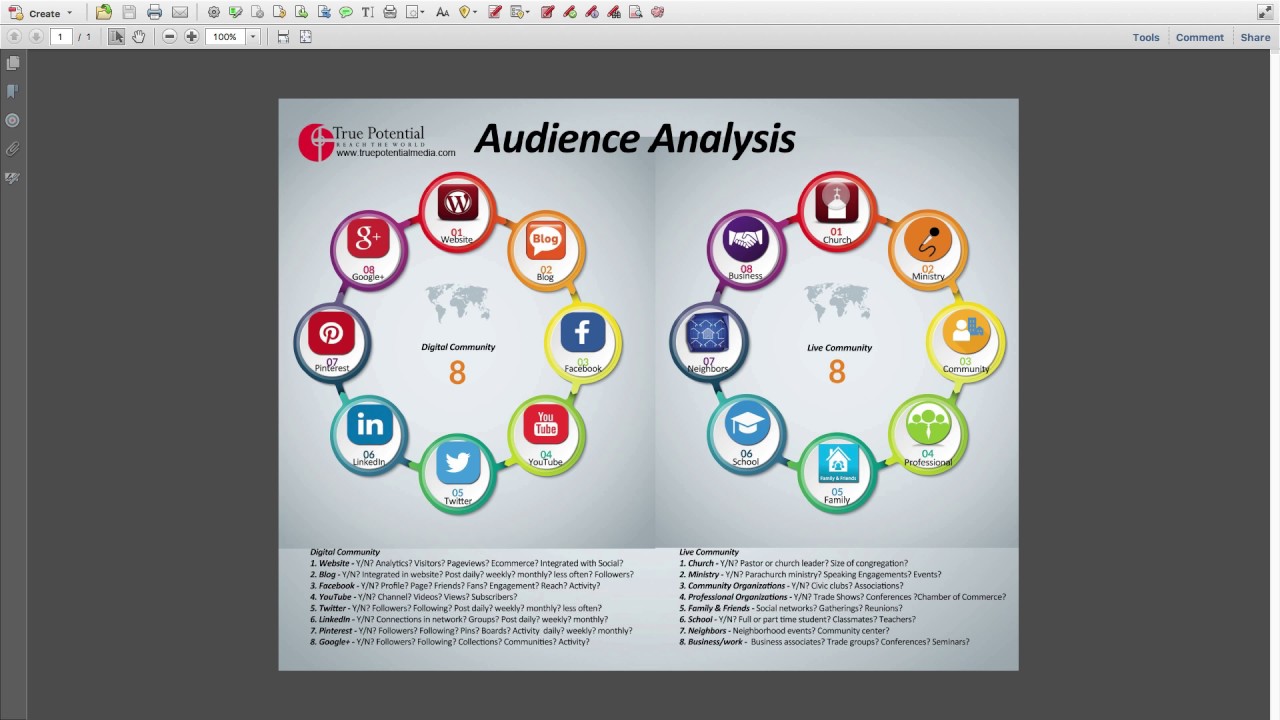Viewport: 1280px width, 720px height.
Task: Open preferences gear icon in toolbar
Action: pyautogui.click(x=214, y=12)
